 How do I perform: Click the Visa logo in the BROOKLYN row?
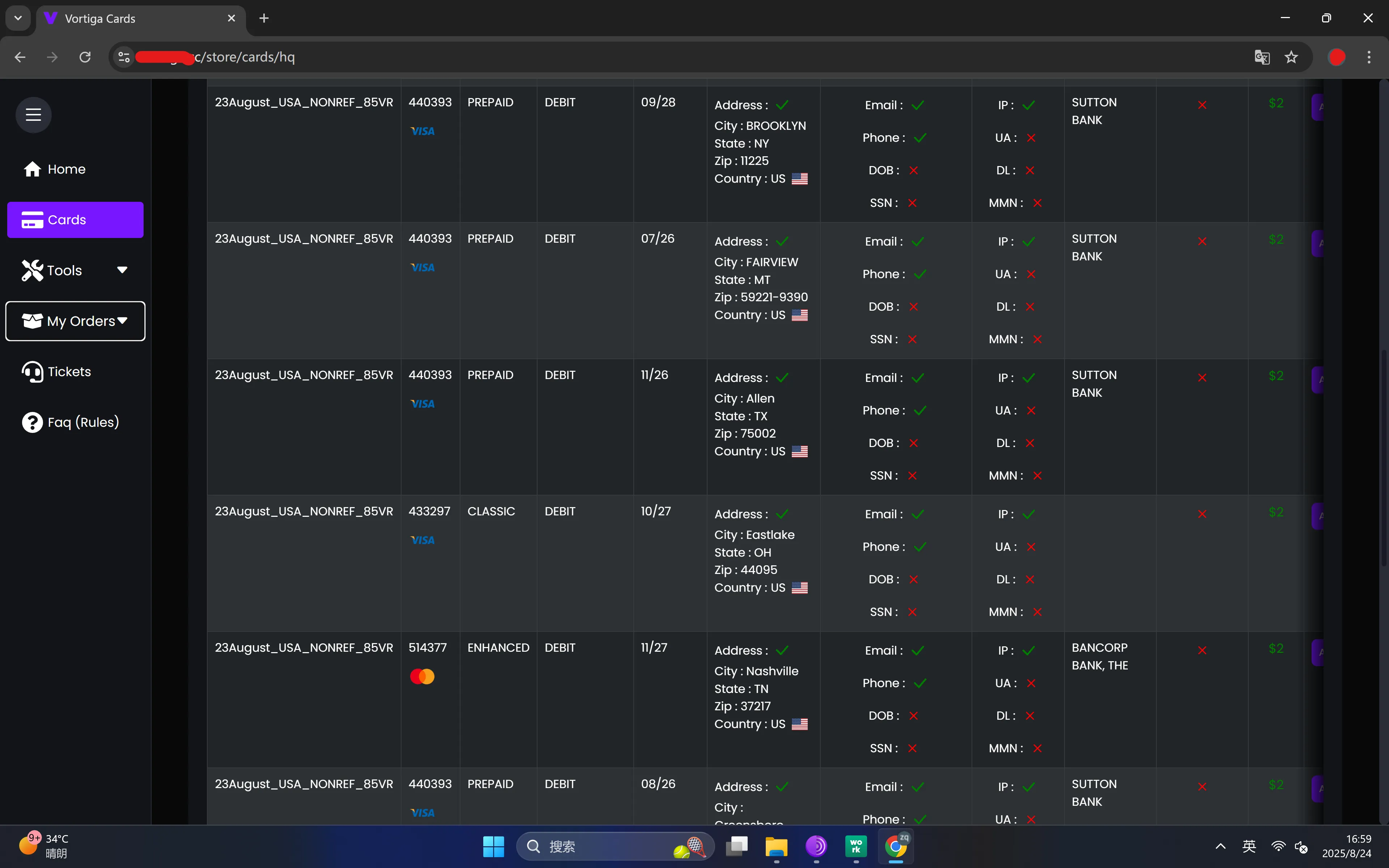[422, 131]
